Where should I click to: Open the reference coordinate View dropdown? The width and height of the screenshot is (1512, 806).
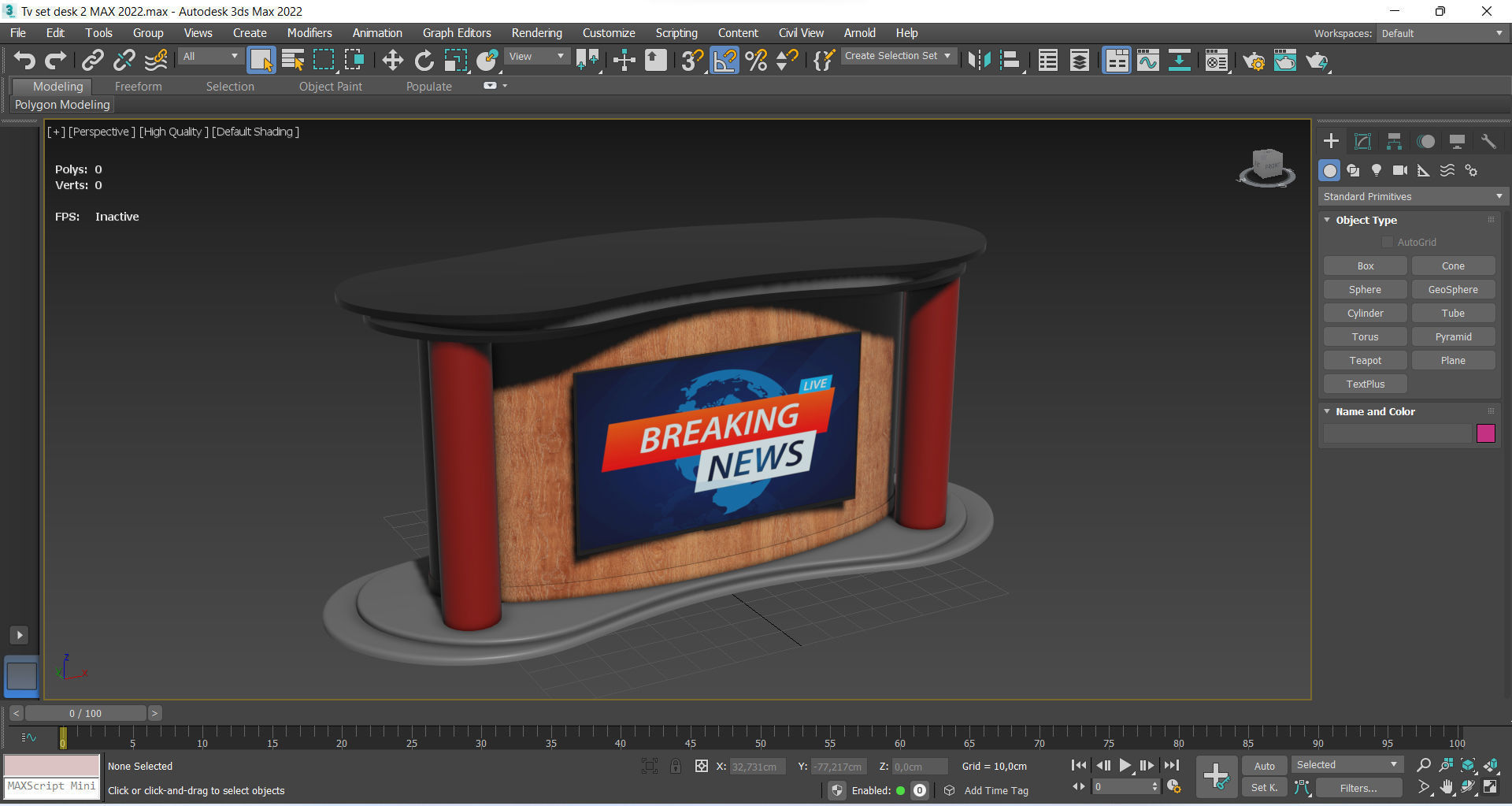[537, 57]
